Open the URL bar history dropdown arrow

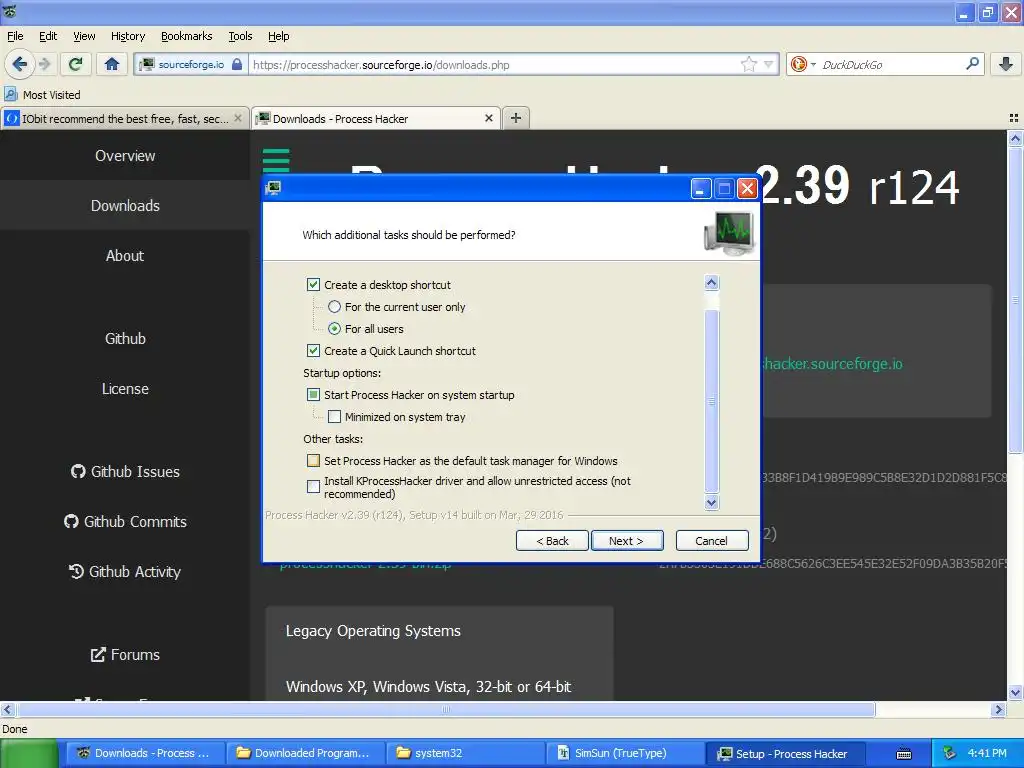(x=769, y=64)
